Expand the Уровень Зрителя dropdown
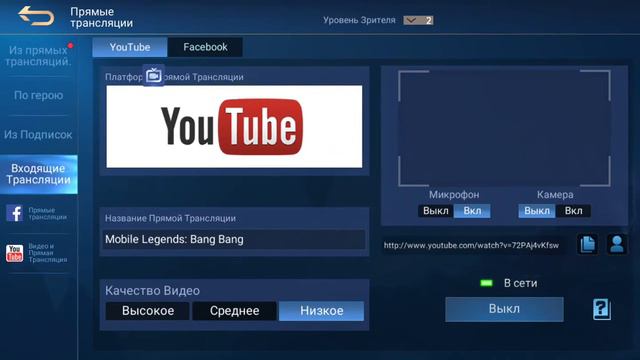The width and height of the screenshot is (640, 360). point(418,20)
